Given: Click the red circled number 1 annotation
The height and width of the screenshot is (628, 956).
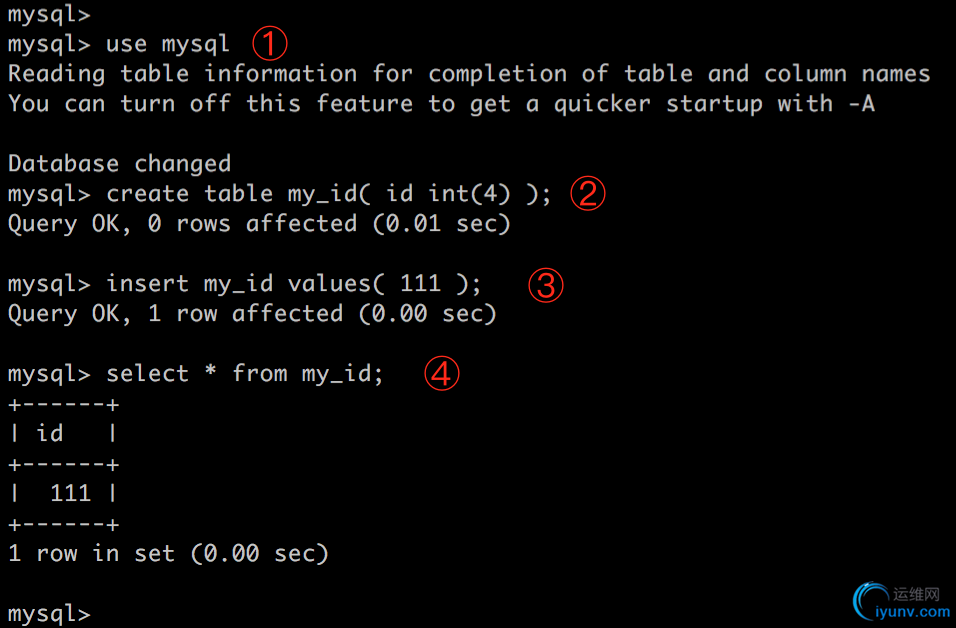Looking at the screenshot, I should pyautogui.click(x=269, y=44).
